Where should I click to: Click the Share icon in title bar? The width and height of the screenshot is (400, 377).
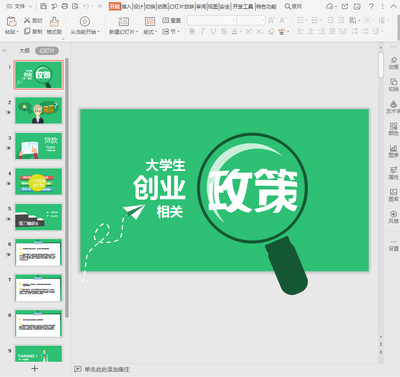click(x=345, y=6)
